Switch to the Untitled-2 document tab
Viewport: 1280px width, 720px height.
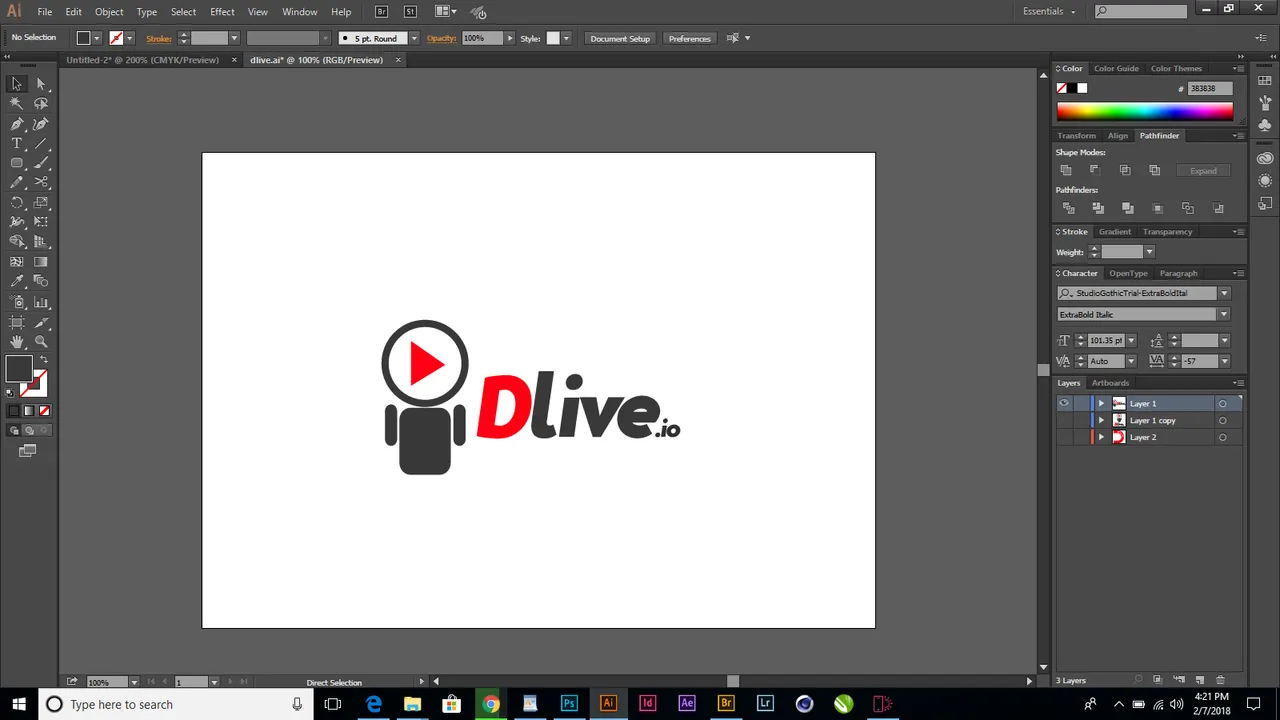point(143,60)
